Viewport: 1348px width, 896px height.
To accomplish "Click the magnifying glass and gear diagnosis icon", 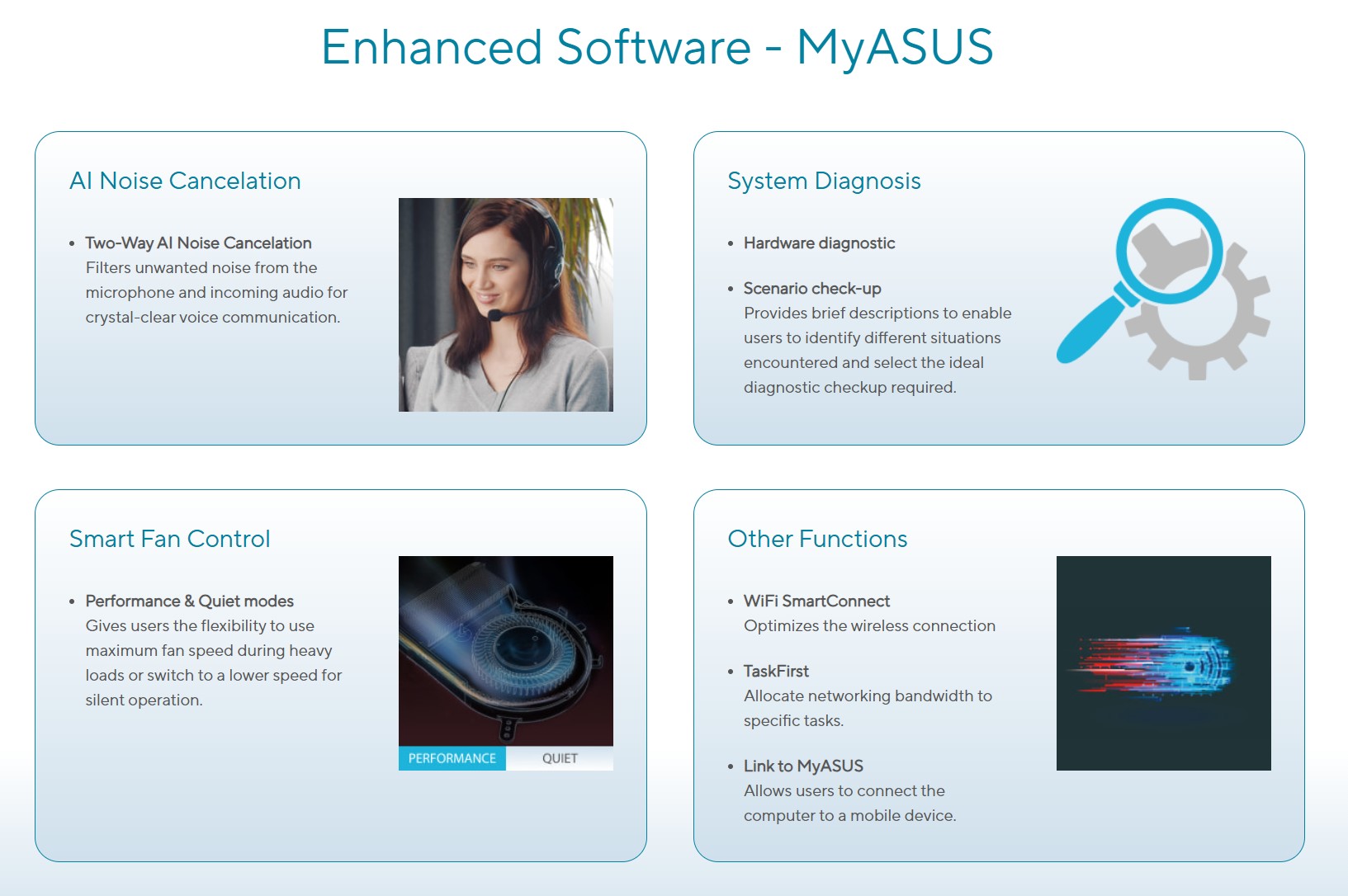I will click(1164, 289).
